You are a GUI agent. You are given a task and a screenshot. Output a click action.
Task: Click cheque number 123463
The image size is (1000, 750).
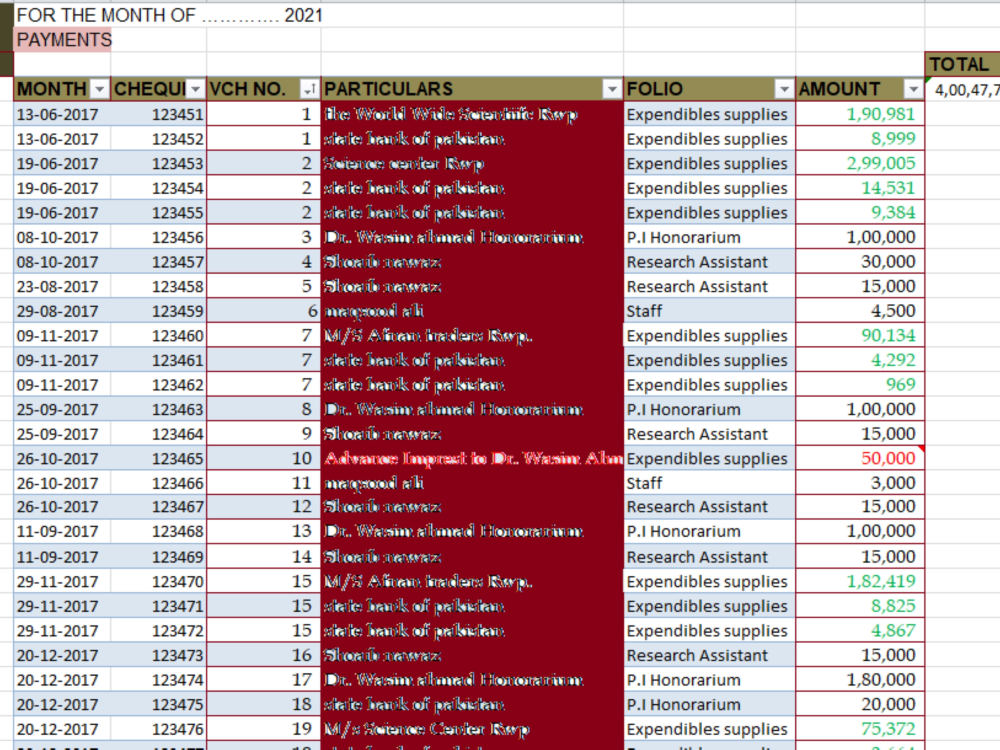point(178,409)
